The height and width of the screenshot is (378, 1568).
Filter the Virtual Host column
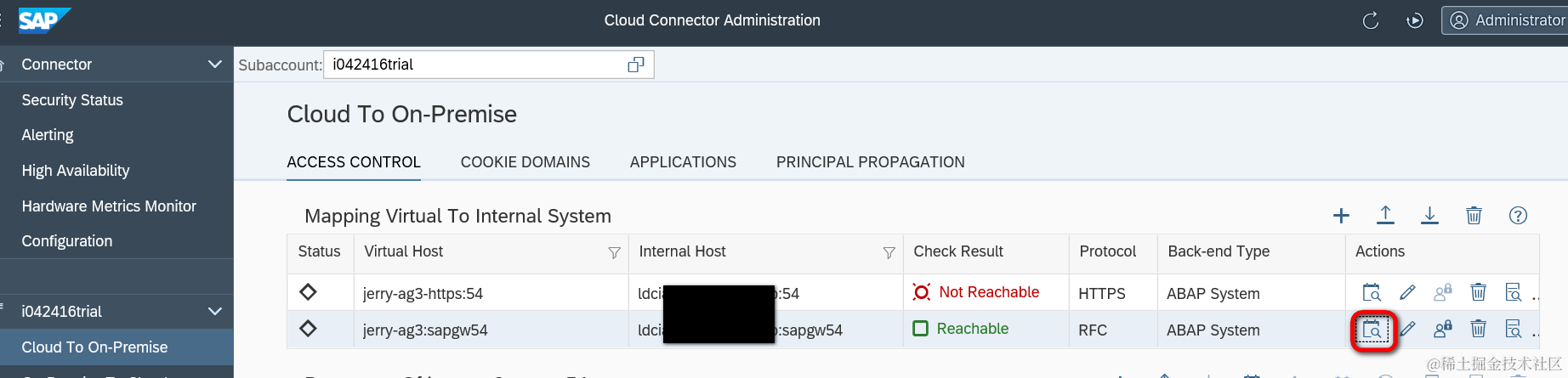614,253
